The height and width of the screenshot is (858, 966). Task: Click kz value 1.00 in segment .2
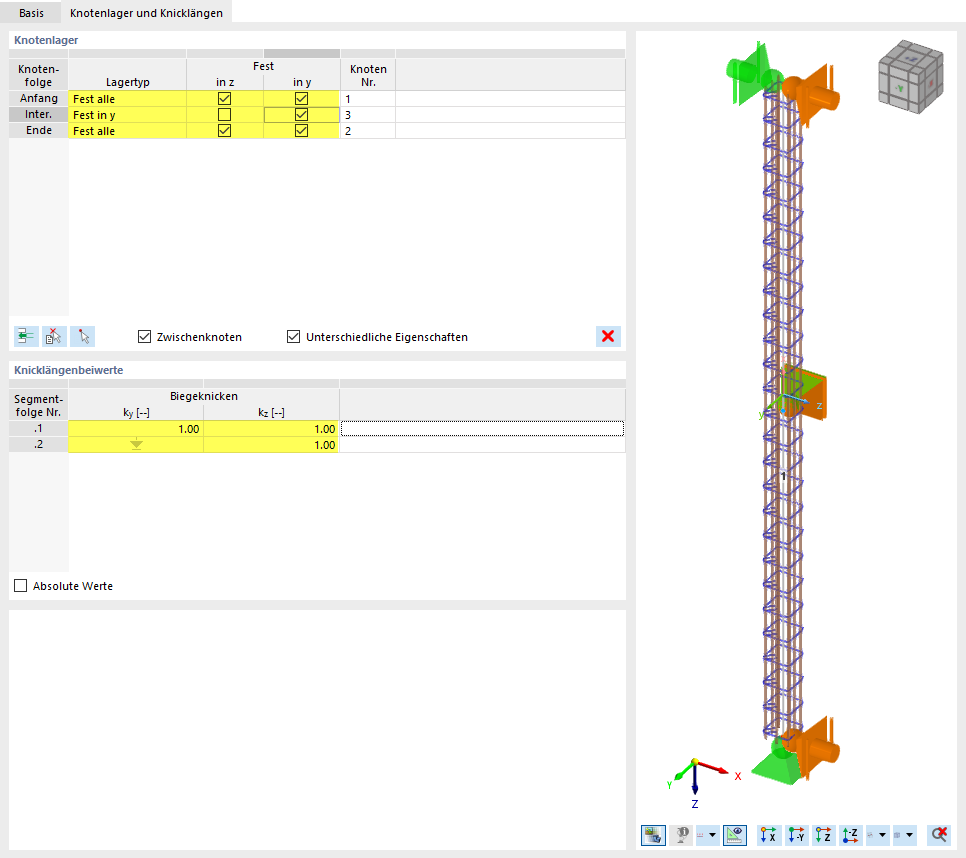[x=272, y=445]
